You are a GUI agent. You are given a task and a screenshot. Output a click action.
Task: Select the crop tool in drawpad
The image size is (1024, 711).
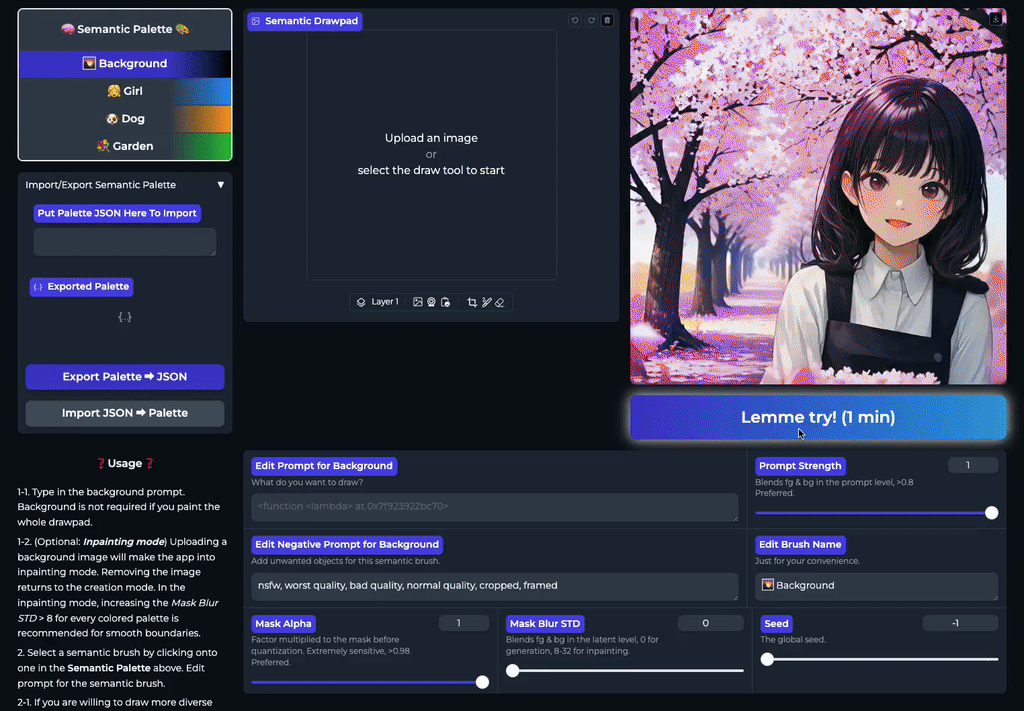point(472,302)
